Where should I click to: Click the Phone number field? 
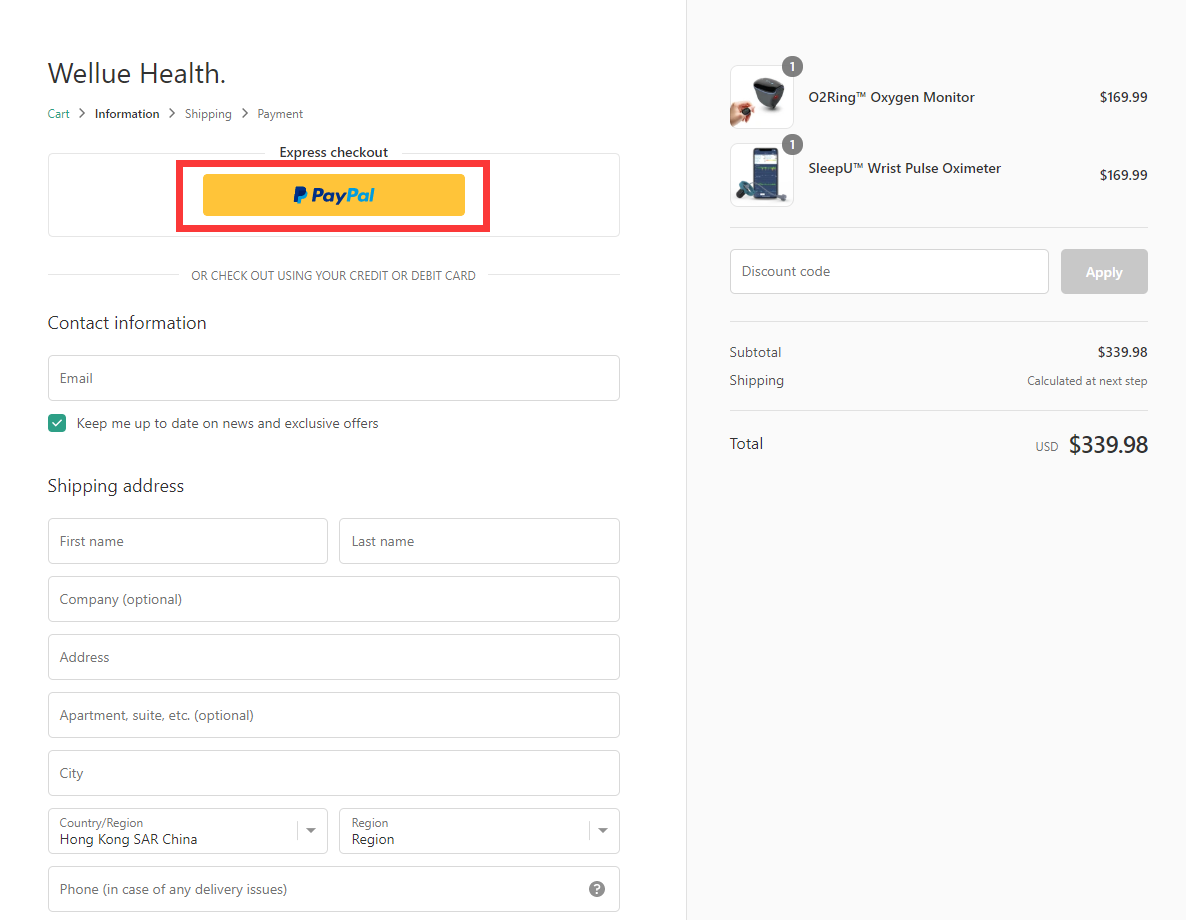point(334,889)
